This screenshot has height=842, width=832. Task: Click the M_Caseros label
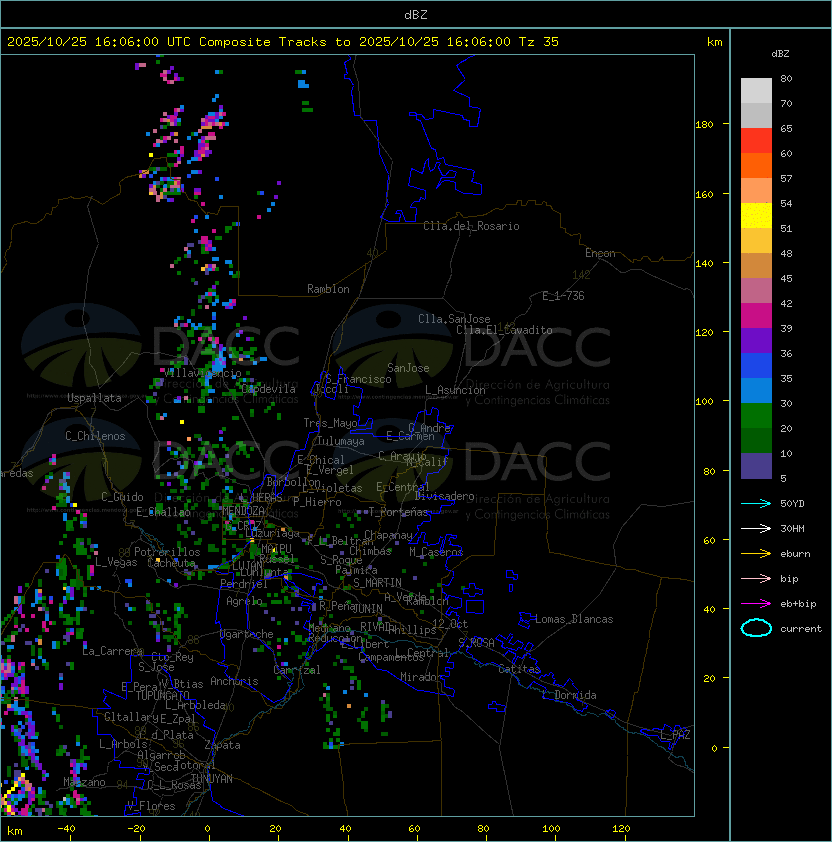[x=436, y=552]
